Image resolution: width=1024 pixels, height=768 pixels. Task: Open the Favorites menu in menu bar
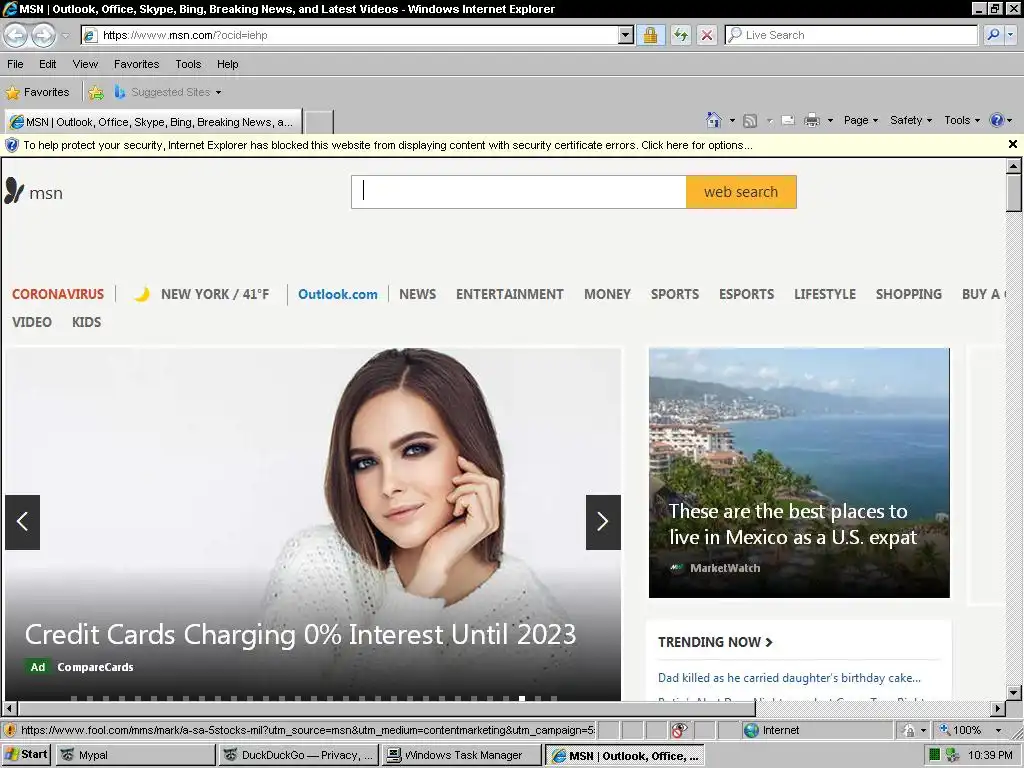click(136, 64)
